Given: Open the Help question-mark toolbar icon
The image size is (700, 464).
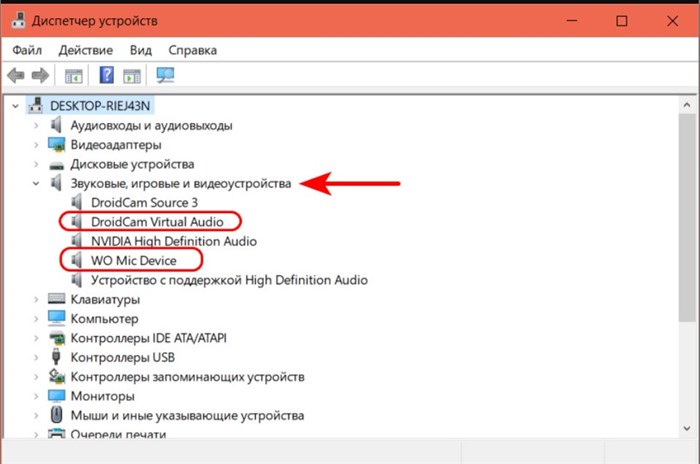Looking at the screenshot, I should tap(106, 75).
